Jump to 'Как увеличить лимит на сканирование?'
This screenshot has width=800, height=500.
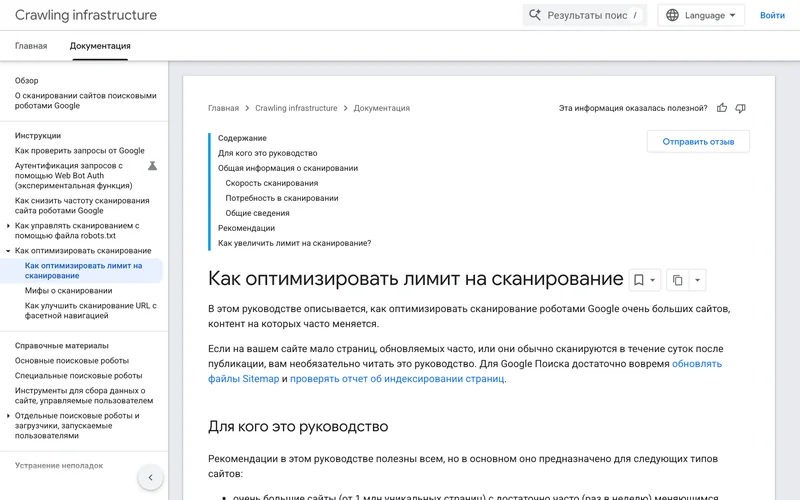(x=294, y=243)
